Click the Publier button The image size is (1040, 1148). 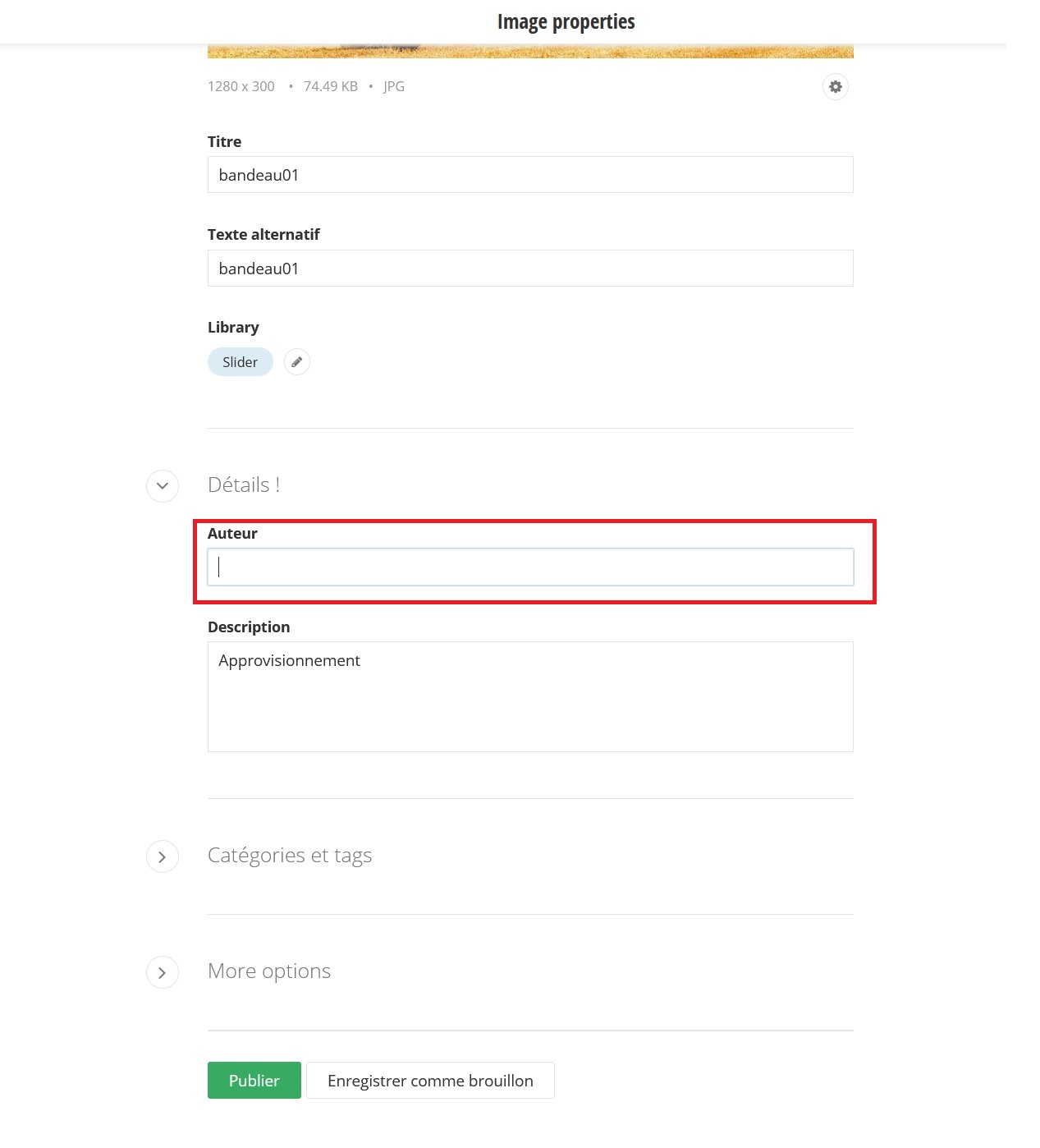(254, 1080)
